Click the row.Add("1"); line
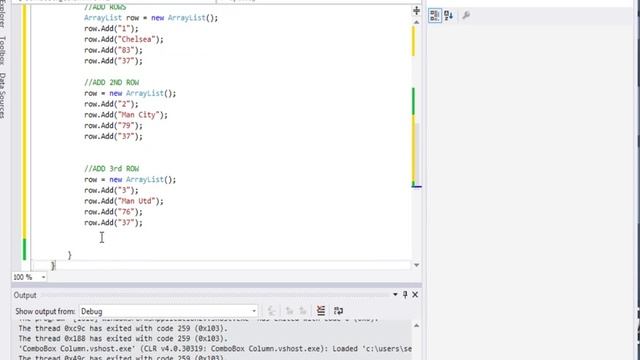The image size is (640, 360). coord(111,29)
